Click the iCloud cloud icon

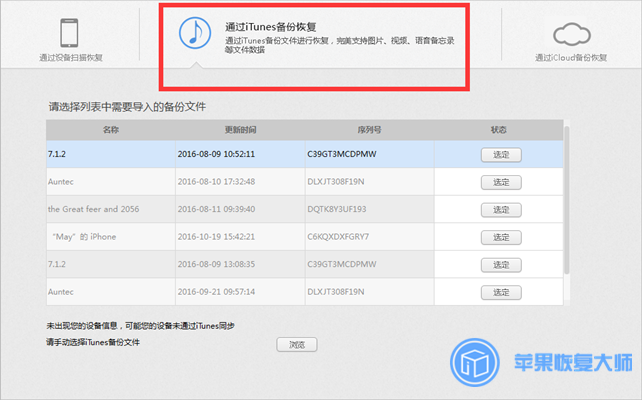point(572,34)
